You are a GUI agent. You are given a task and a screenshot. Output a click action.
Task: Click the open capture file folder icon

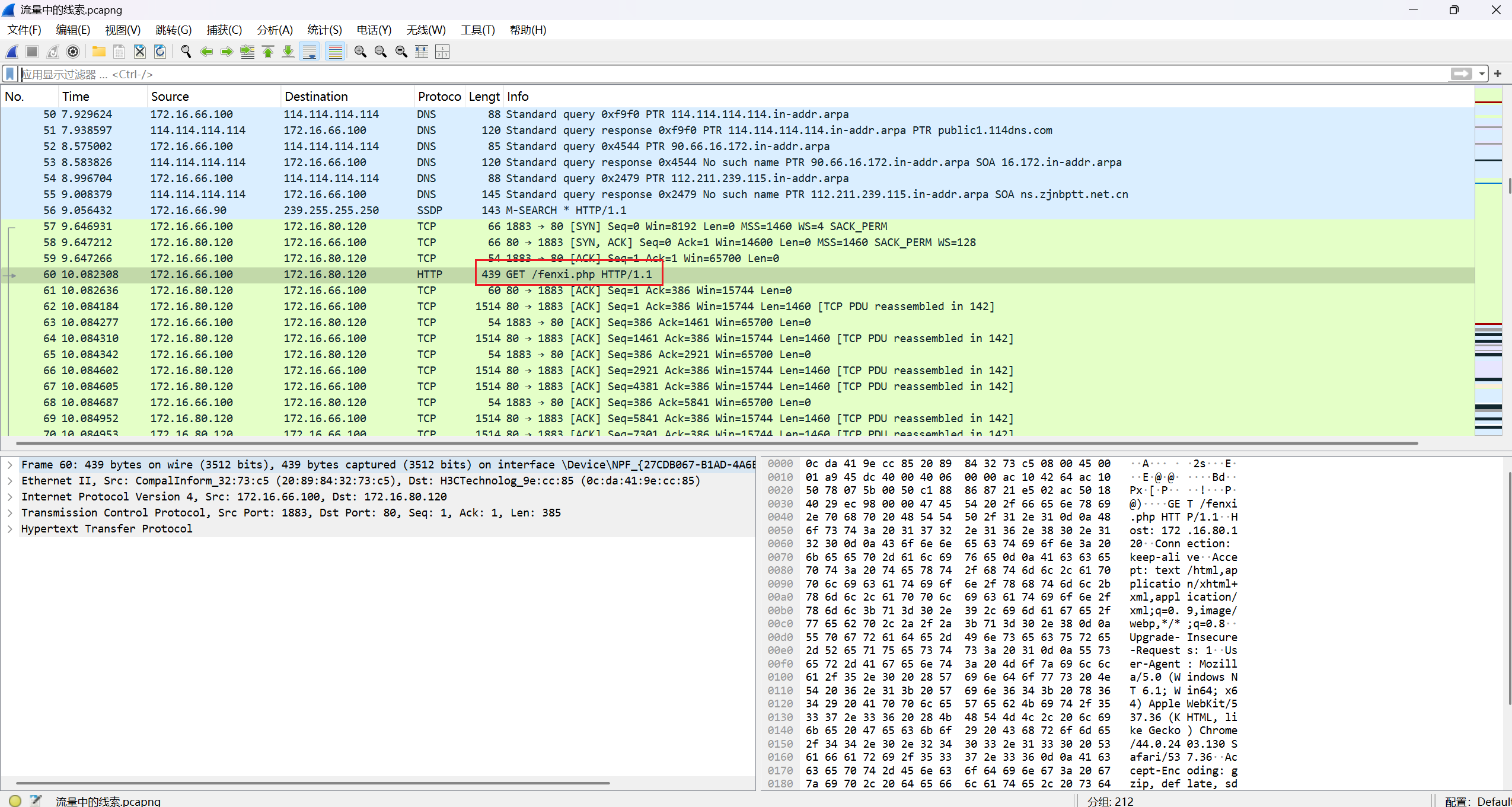tap(98, 52)
